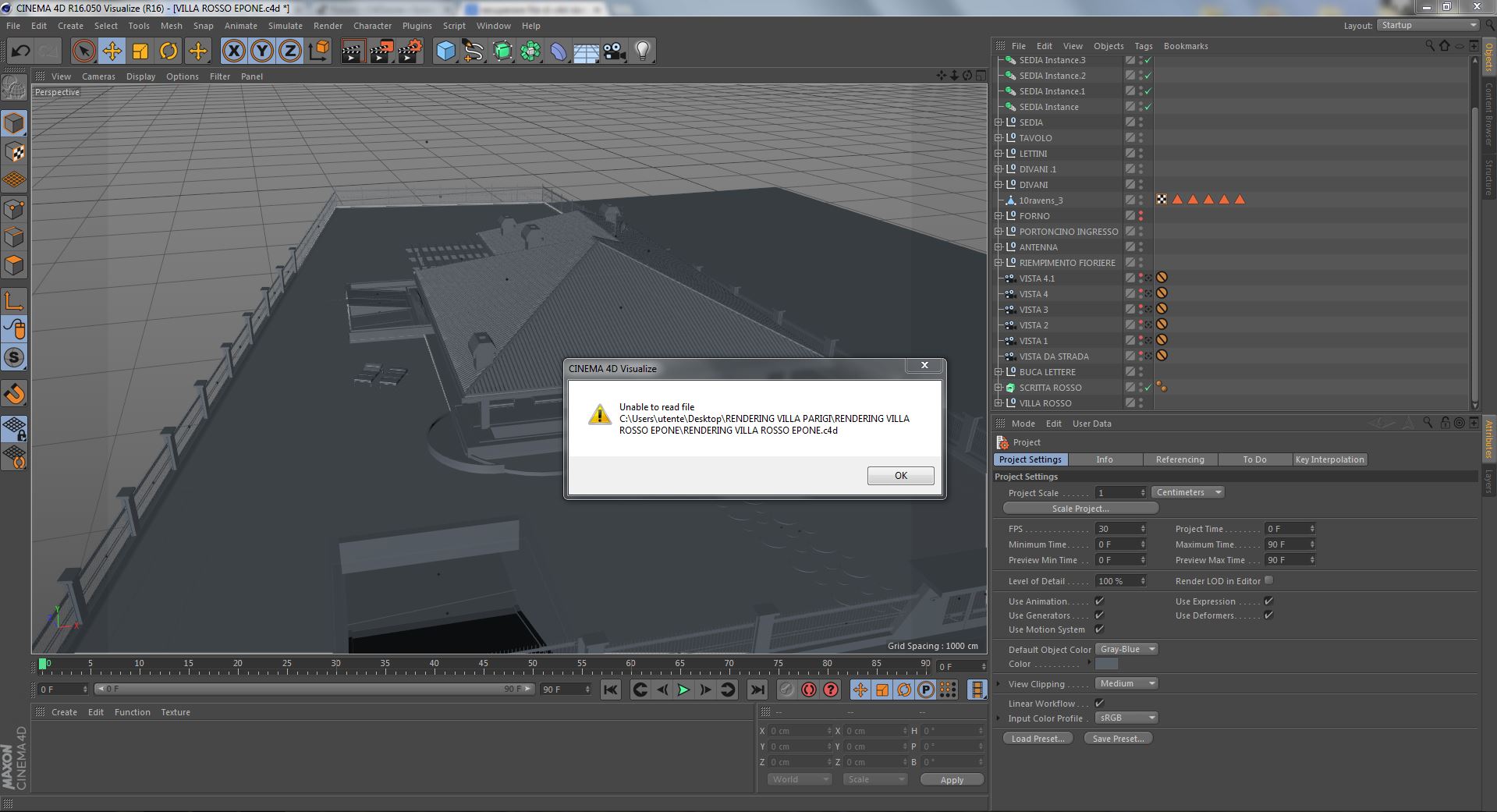This screenshot has height=812, width=1497.
Task: Select the Live Selection tool
Action: [83, 51]
